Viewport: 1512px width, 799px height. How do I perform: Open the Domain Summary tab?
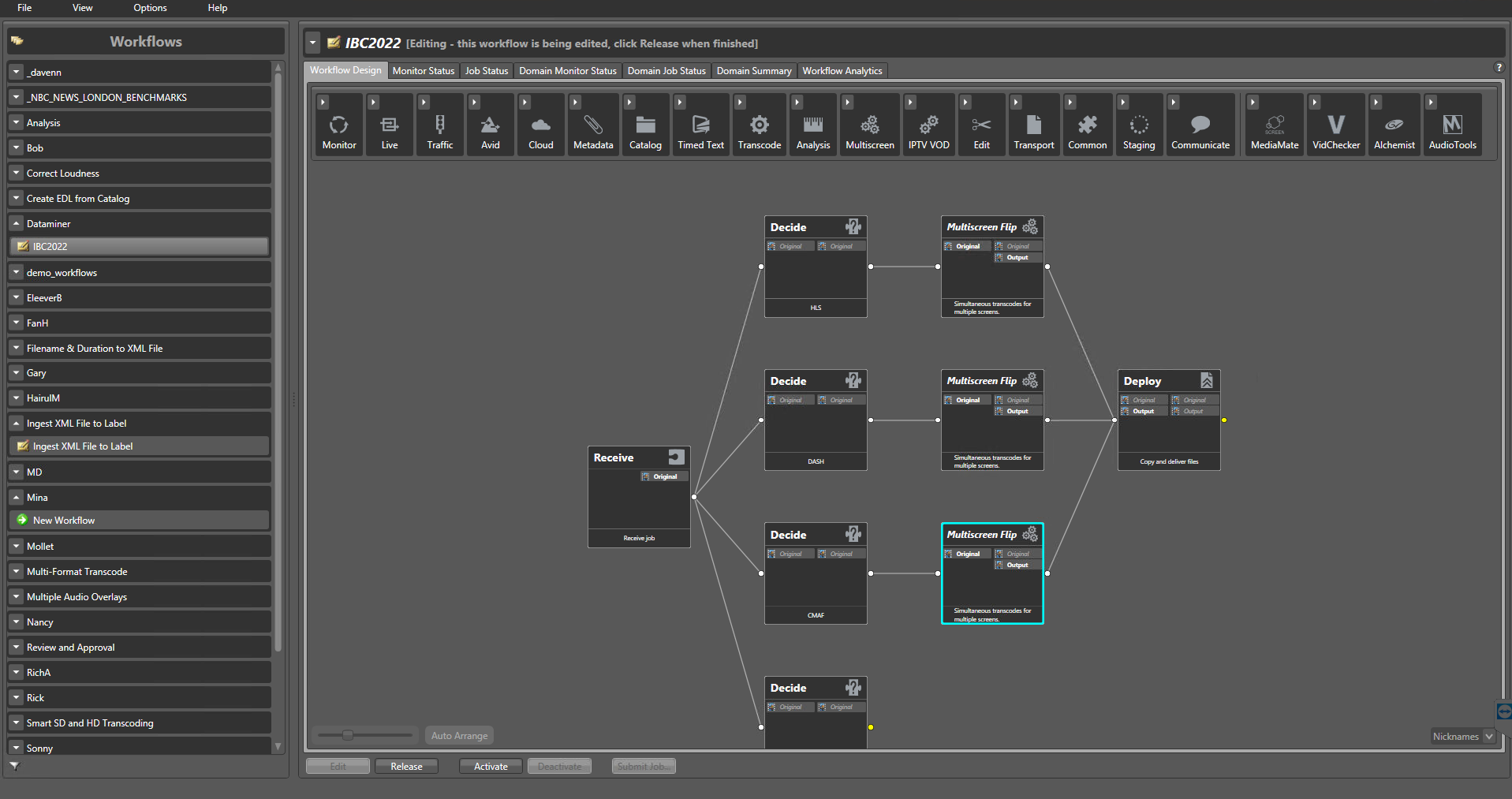[754, 71]
